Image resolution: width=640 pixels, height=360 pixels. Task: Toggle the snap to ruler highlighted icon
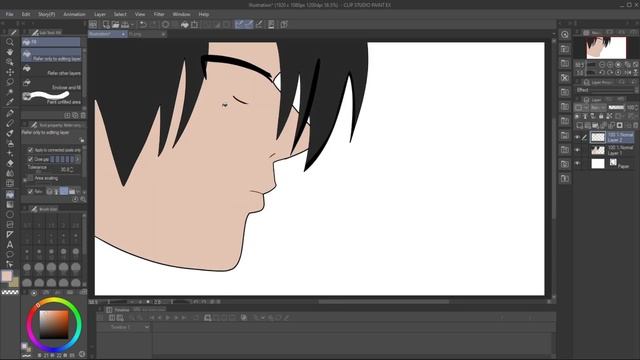tap(239, 24)
